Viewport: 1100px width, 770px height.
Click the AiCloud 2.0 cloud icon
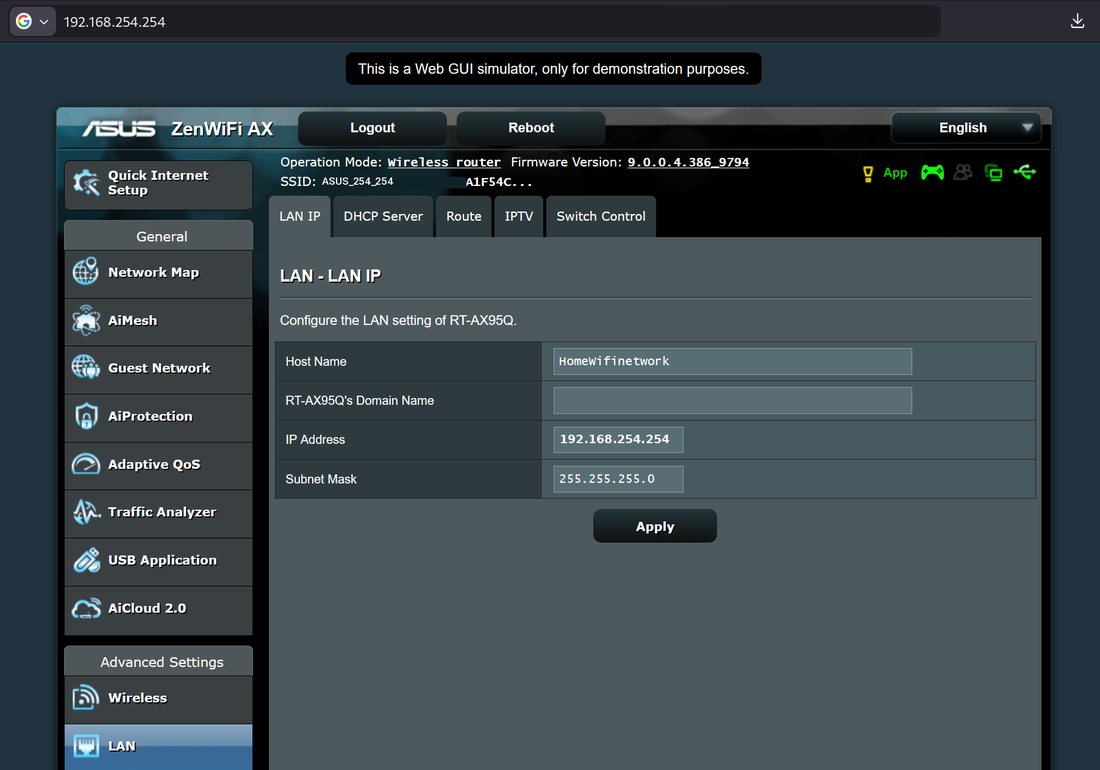click(x=86, y=608)
